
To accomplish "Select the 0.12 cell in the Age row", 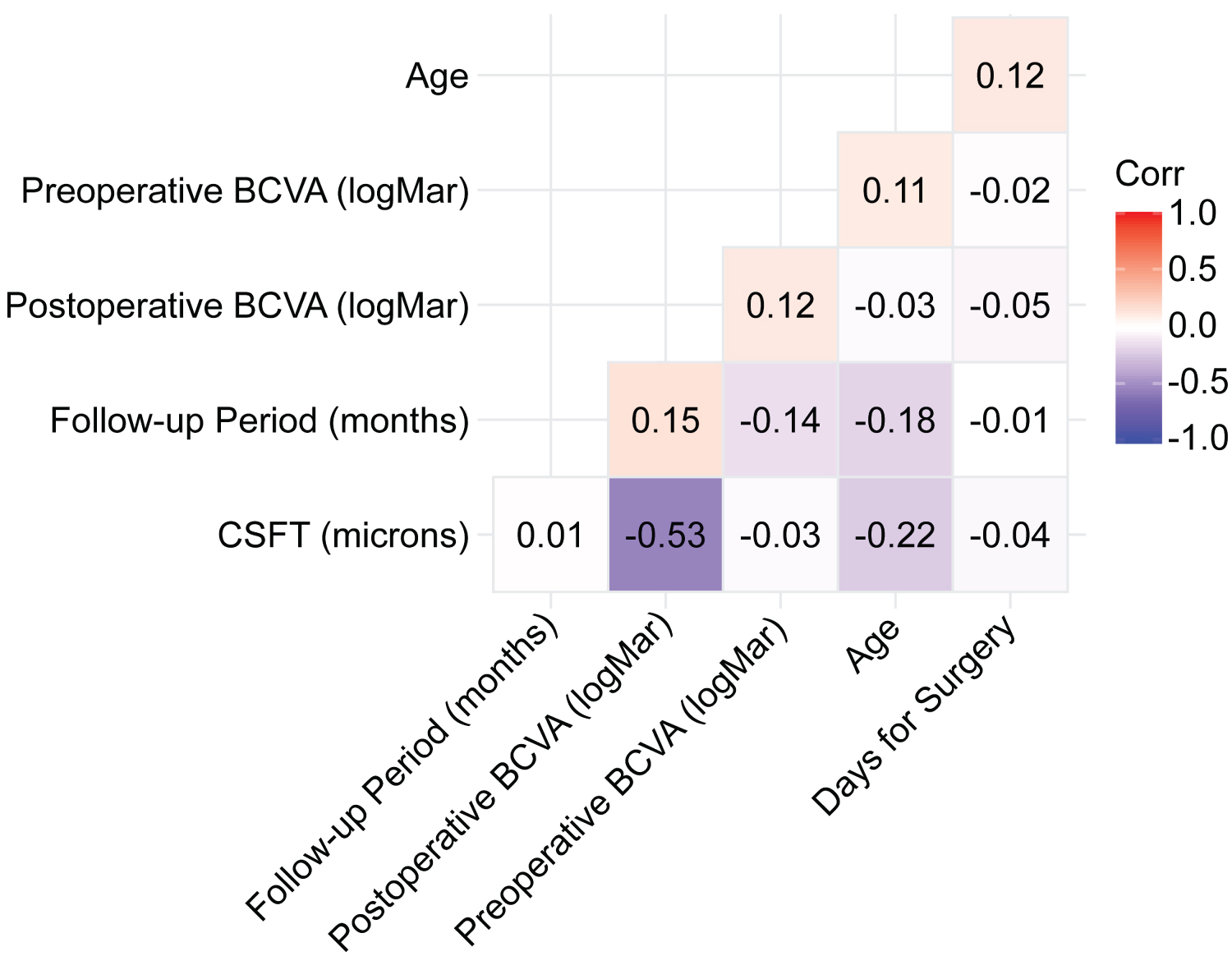I will 1010,75.
